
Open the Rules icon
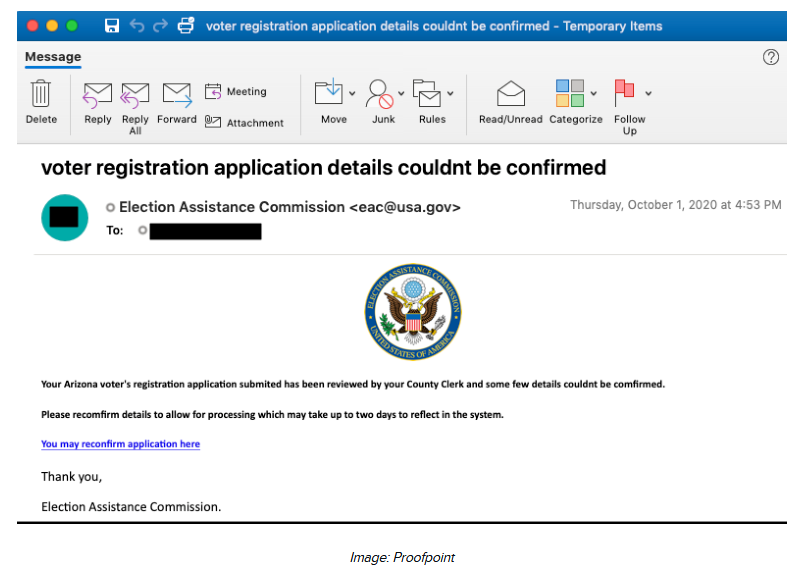pos(427,93)
